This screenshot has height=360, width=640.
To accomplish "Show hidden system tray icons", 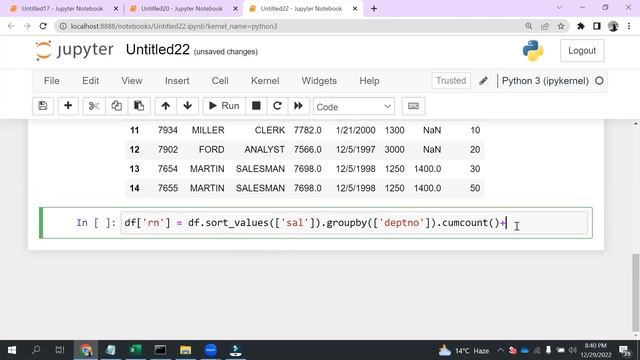I will 500,350.
